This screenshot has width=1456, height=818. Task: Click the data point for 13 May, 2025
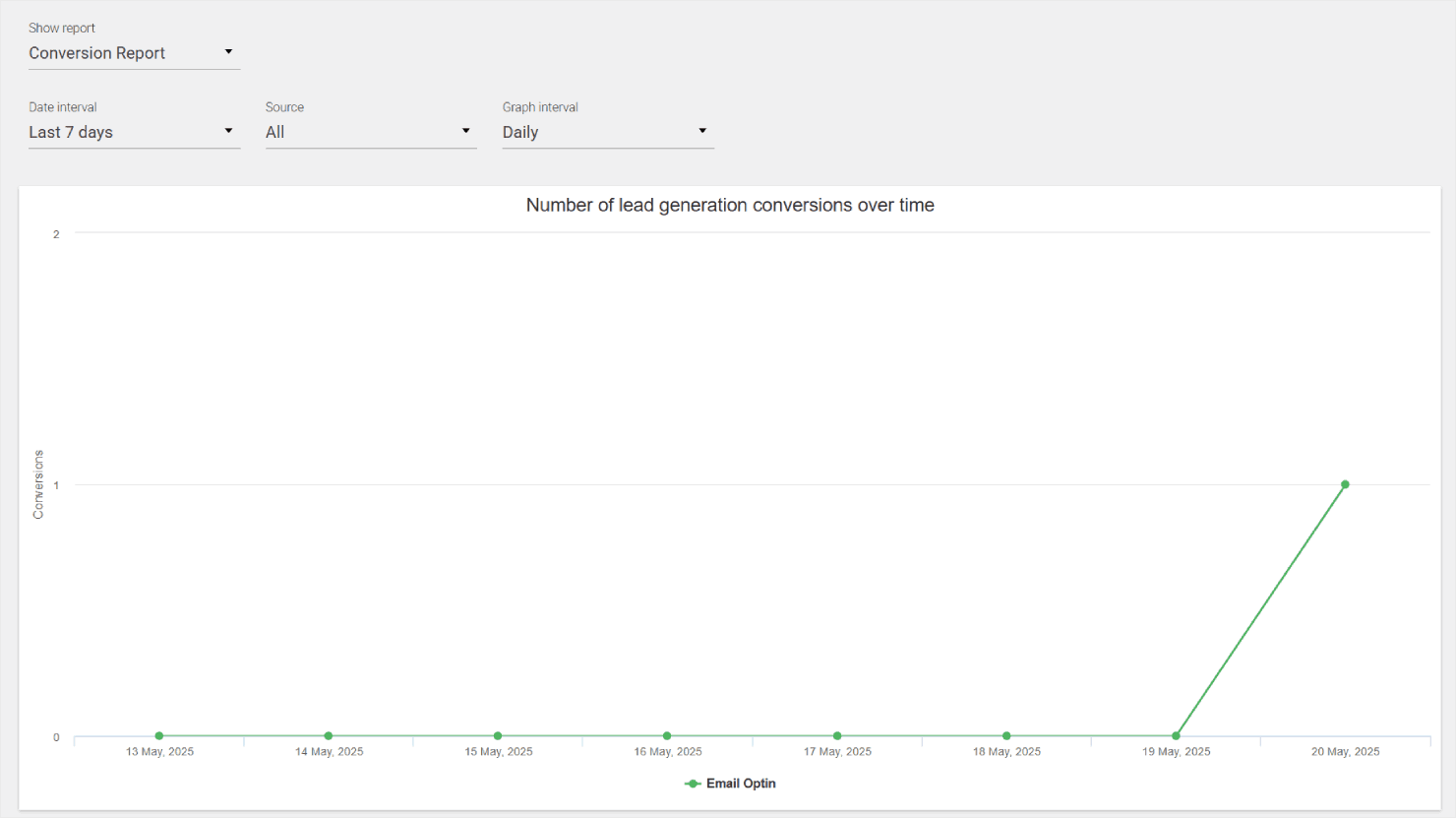pyautogui.click(x=158, y=734)
